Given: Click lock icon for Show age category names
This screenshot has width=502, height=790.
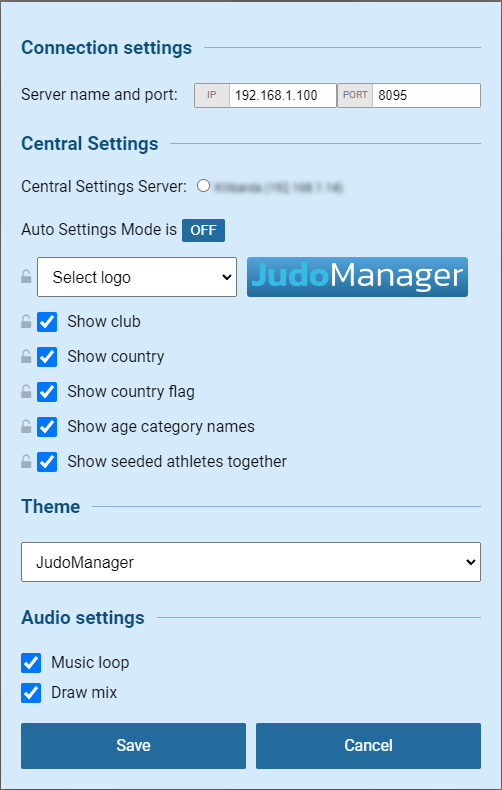Looking at the screenshot, I should coord(26,427).
